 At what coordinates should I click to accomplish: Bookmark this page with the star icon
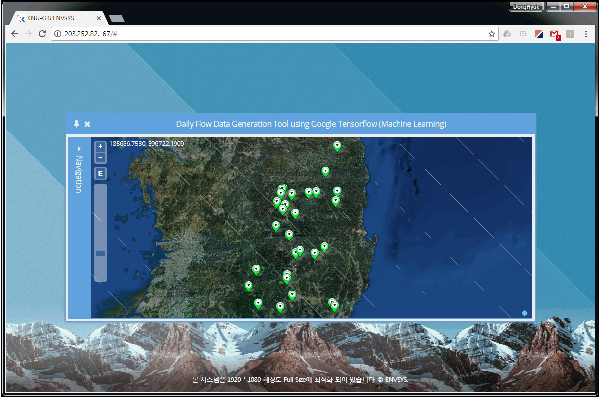492,34
